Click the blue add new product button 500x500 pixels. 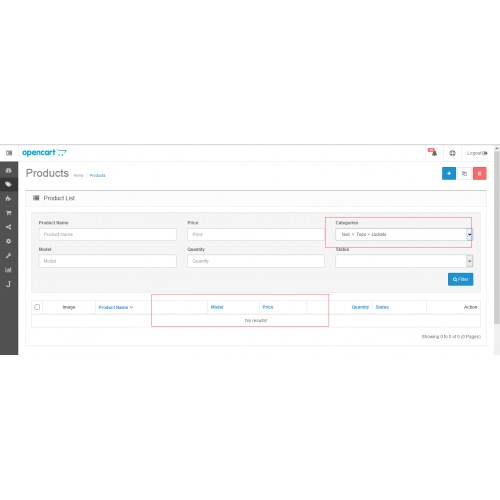pos(449,173)
